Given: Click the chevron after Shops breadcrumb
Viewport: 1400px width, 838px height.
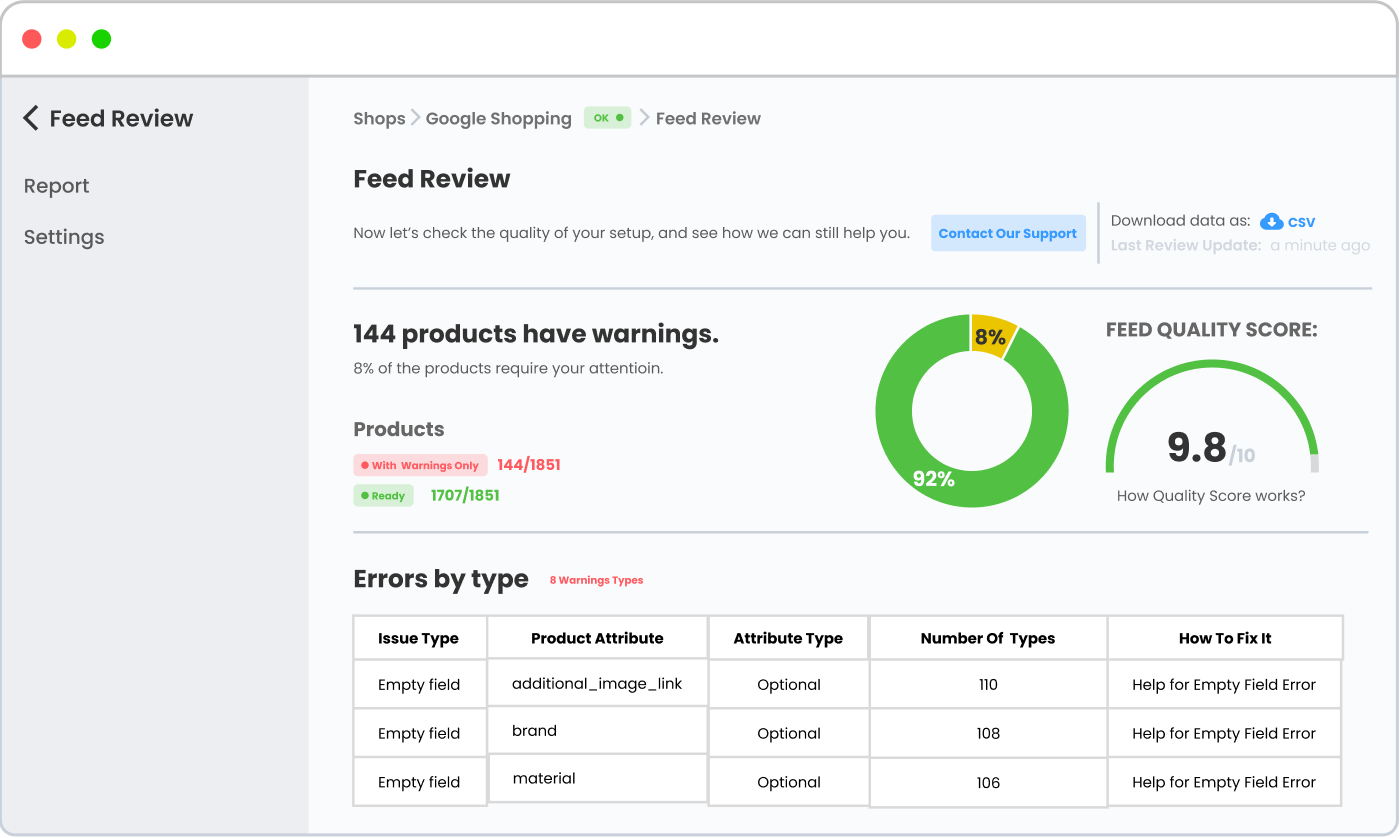Looking at the screenshot, I should coord(415,118).
